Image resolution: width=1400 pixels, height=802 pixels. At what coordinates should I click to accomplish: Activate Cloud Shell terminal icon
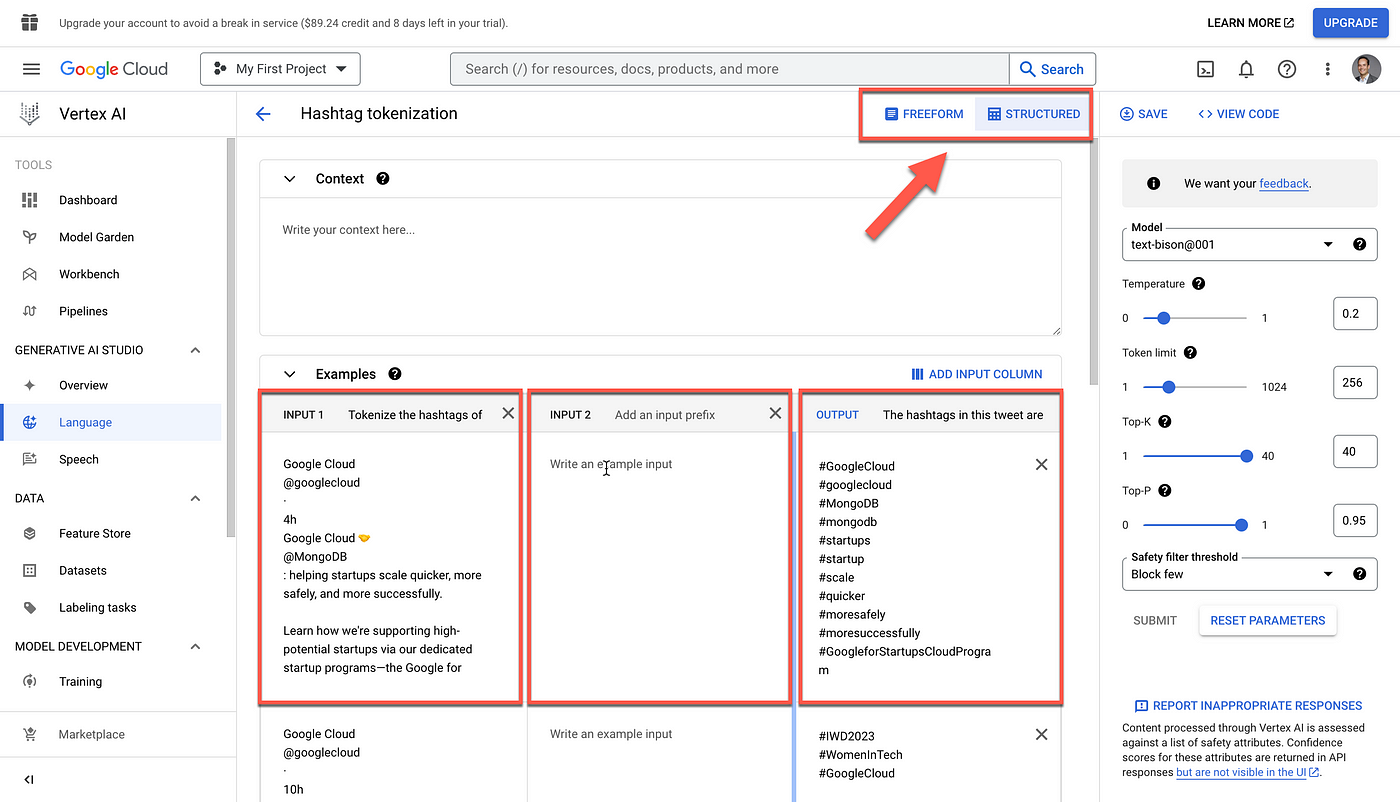coord(1206,69)
